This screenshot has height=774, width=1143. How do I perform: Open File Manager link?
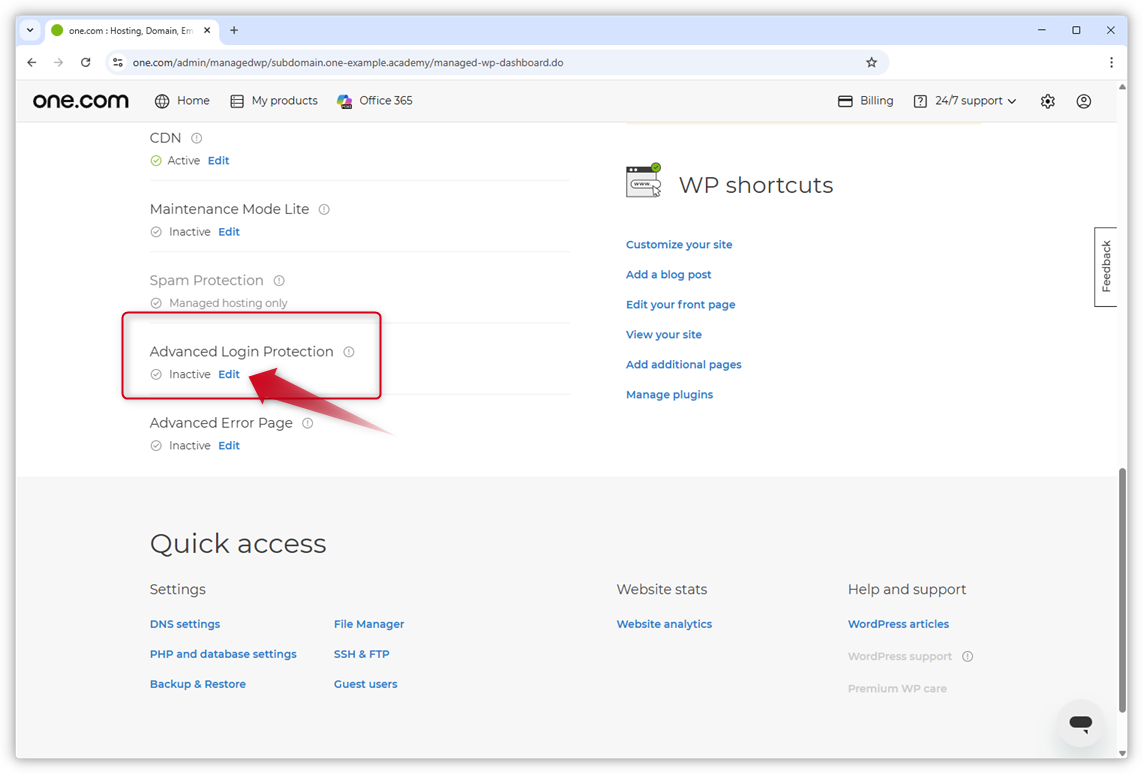click(369, 625)
